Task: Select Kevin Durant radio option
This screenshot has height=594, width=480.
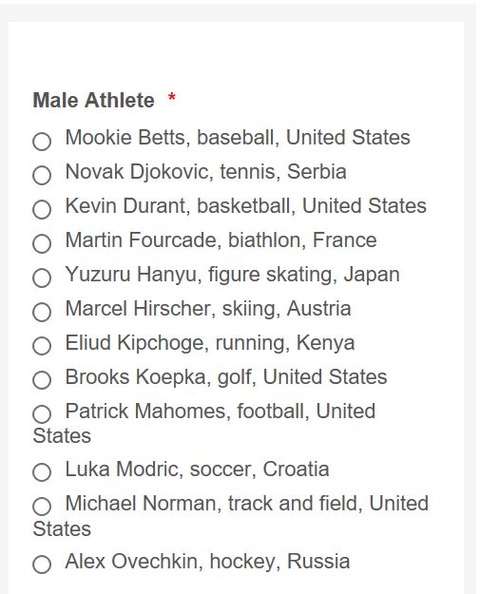Action: 42,209
